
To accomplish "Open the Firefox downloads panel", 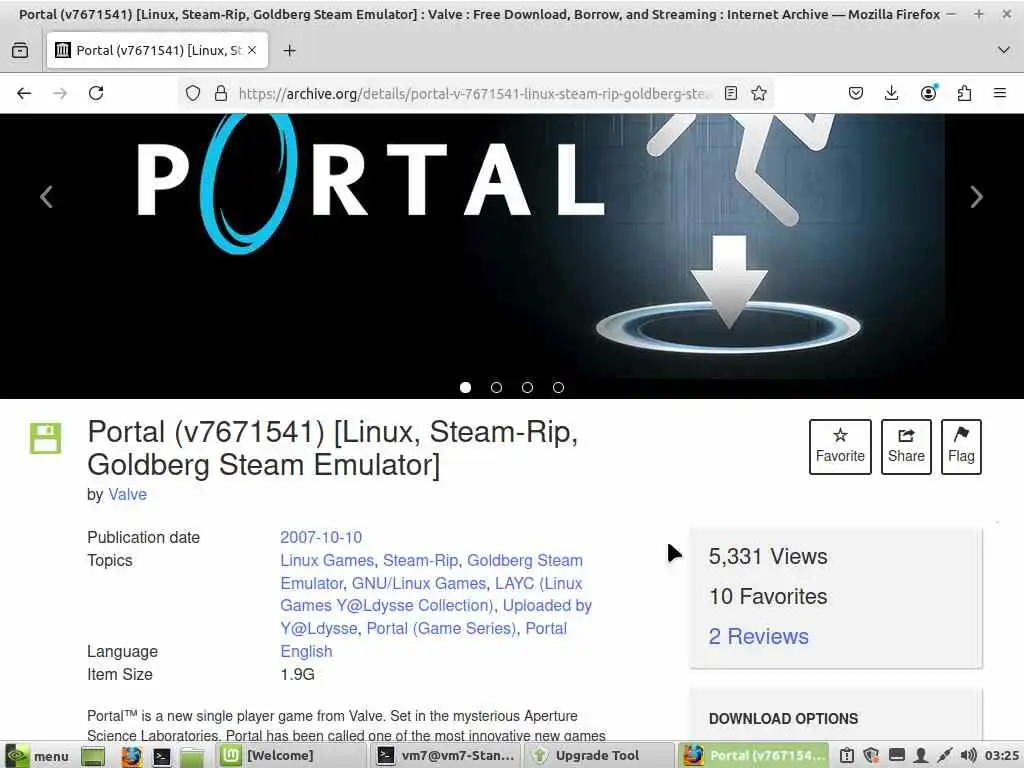I will pos(891,93).
